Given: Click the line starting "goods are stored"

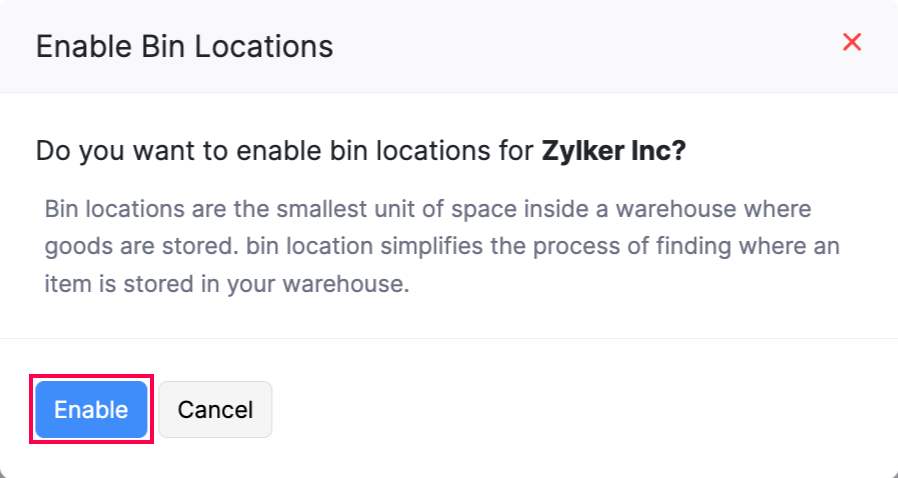Looking at the screenshot, I should click(x=441, y=247).
